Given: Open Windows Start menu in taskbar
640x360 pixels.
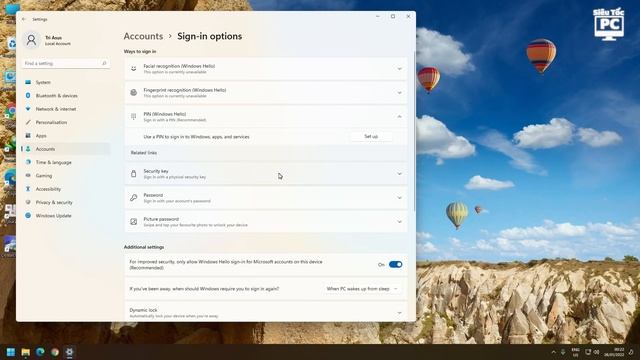Looking at the screenshot, I should [11, 352].
